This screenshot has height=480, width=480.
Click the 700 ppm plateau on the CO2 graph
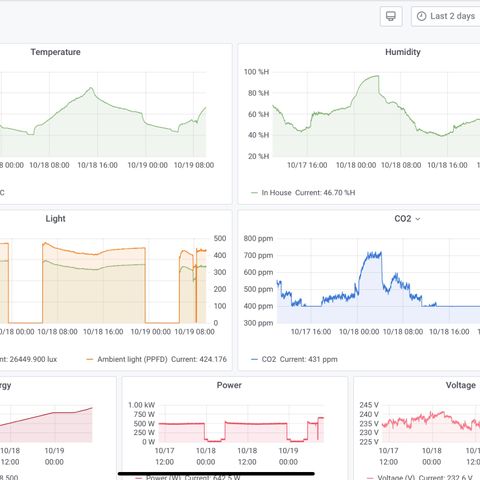374,255
